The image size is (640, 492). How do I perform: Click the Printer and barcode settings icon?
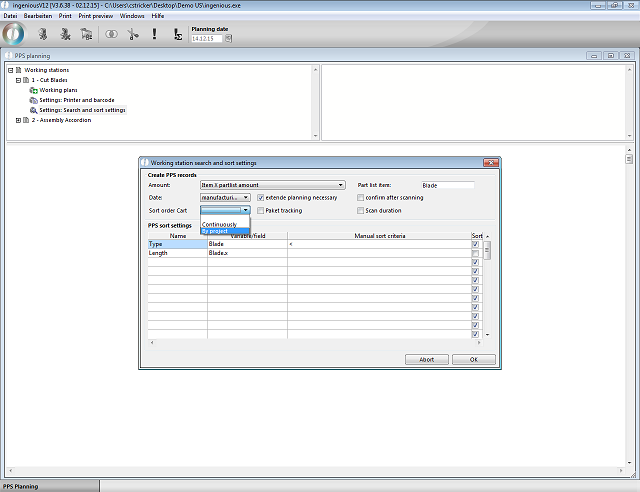pyautogui.click(x=33, y=100)
